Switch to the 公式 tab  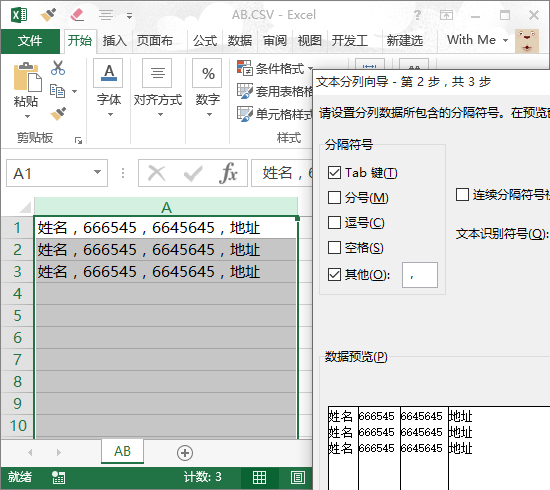[x=205, y=41]
